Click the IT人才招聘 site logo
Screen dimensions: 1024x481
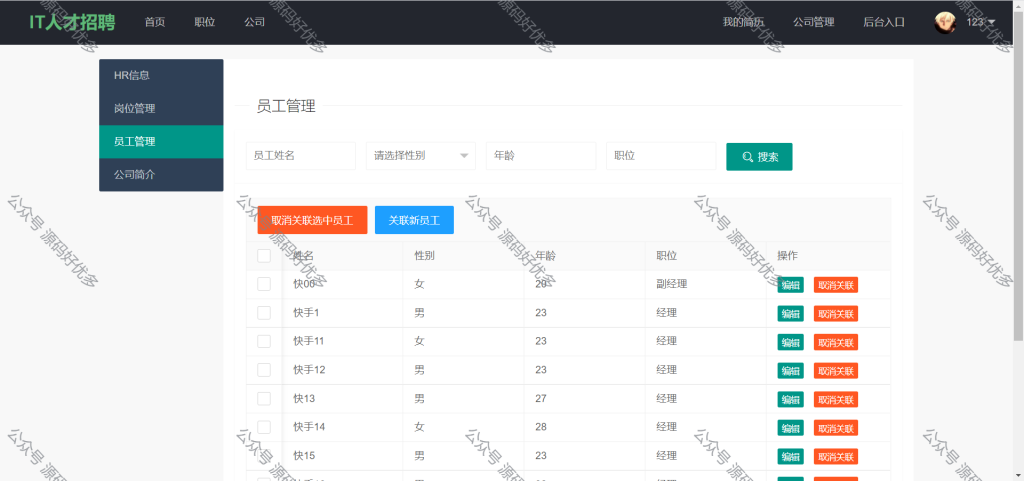[72, 22]
